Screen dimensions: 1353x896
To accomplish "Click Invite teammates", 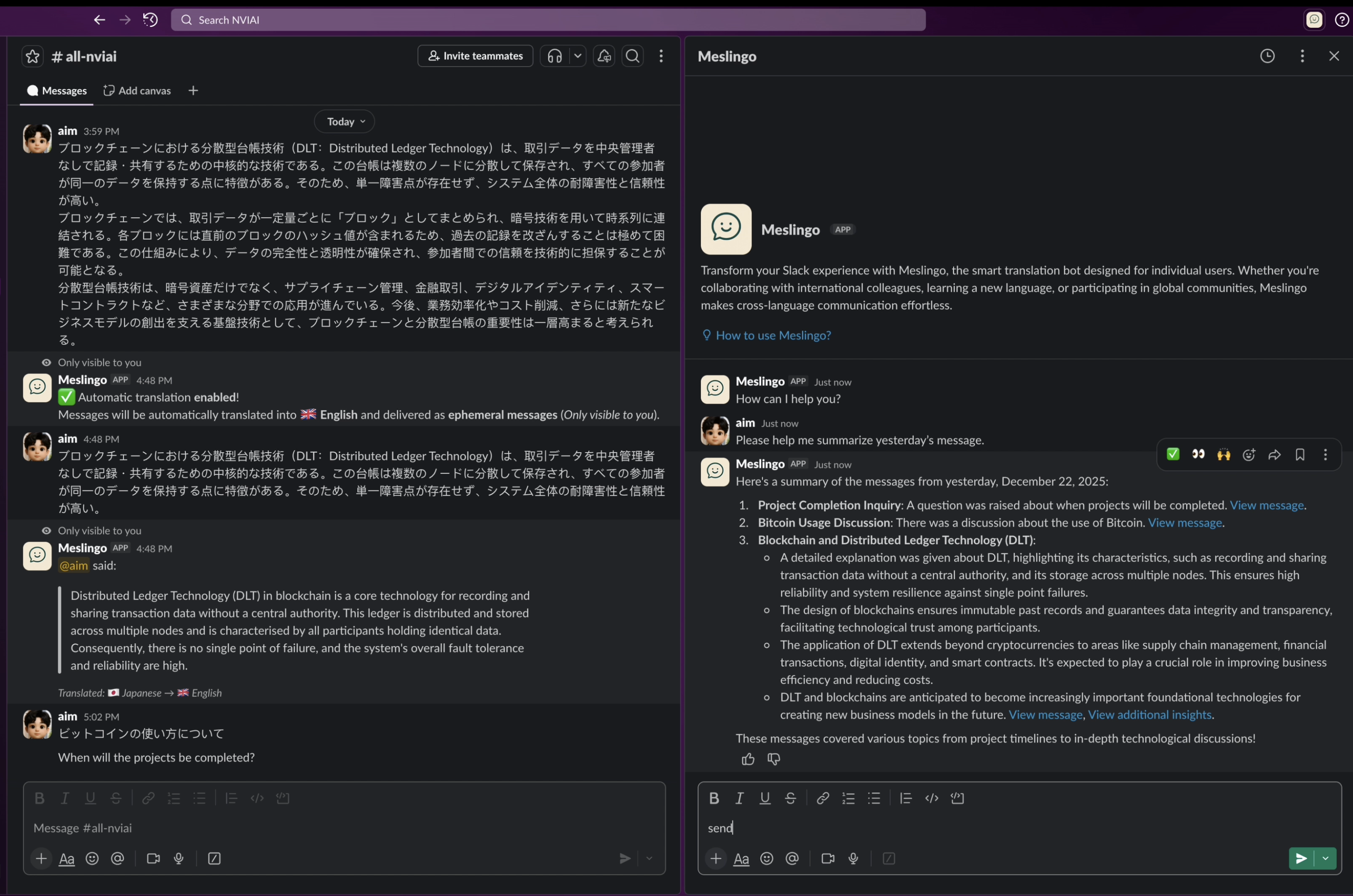I will click(474, 56).
